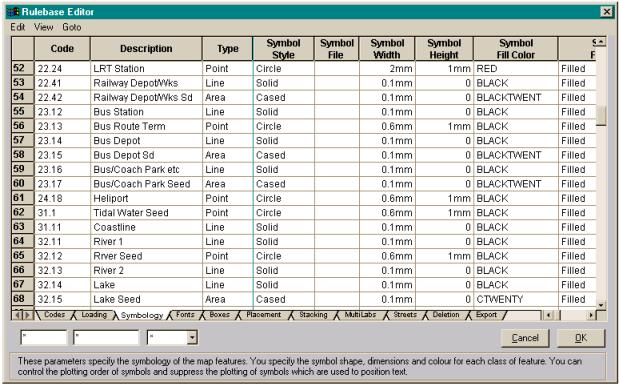
Task: Click the 'River 1' description cell
Action: pos(146,242)
